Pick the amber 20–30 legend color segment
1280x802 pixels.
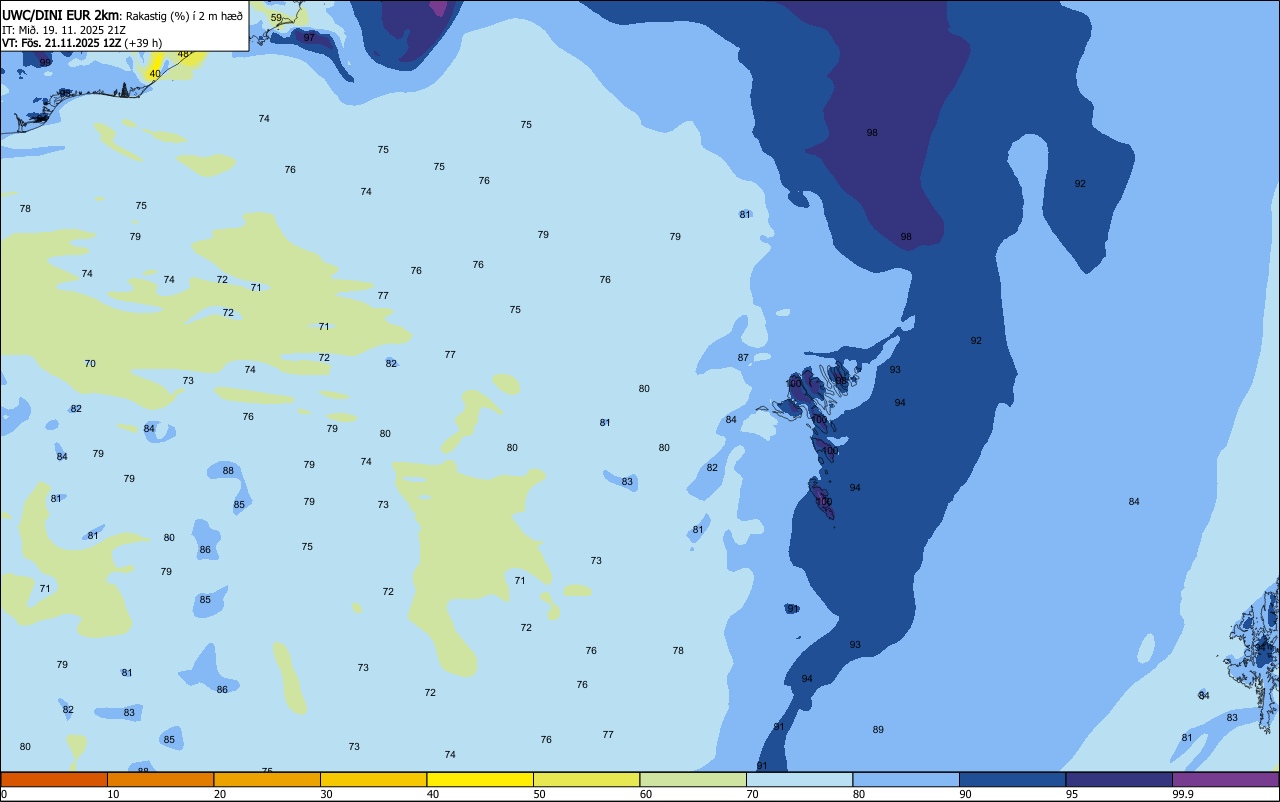click(267, 779)
